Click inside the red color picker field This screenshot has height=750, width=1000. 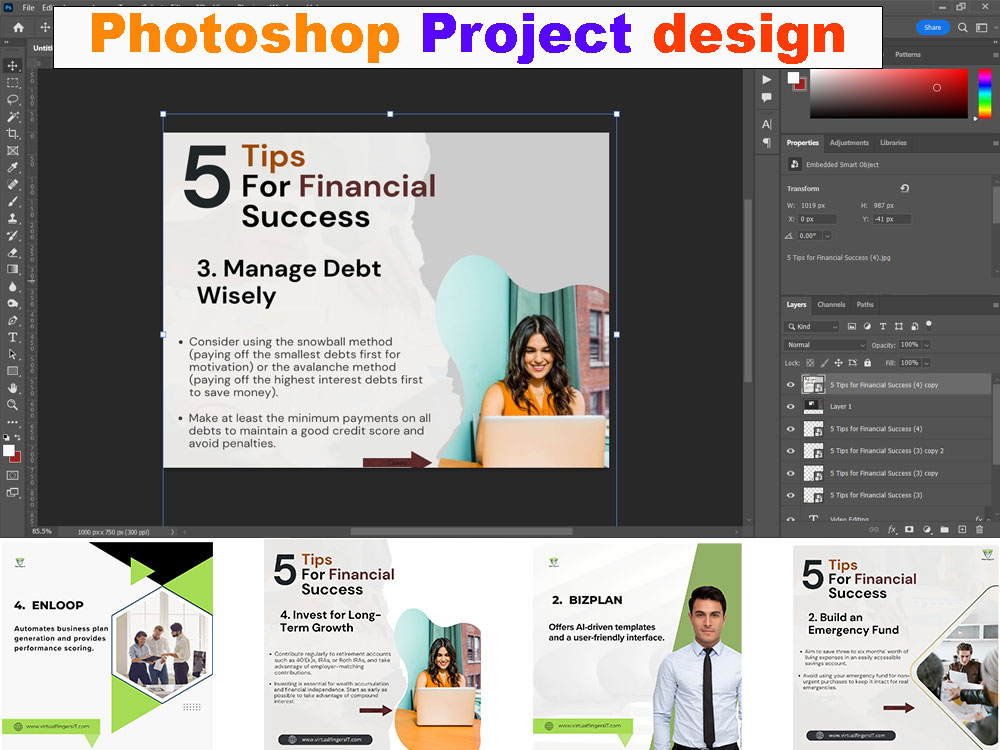[888, 93]
